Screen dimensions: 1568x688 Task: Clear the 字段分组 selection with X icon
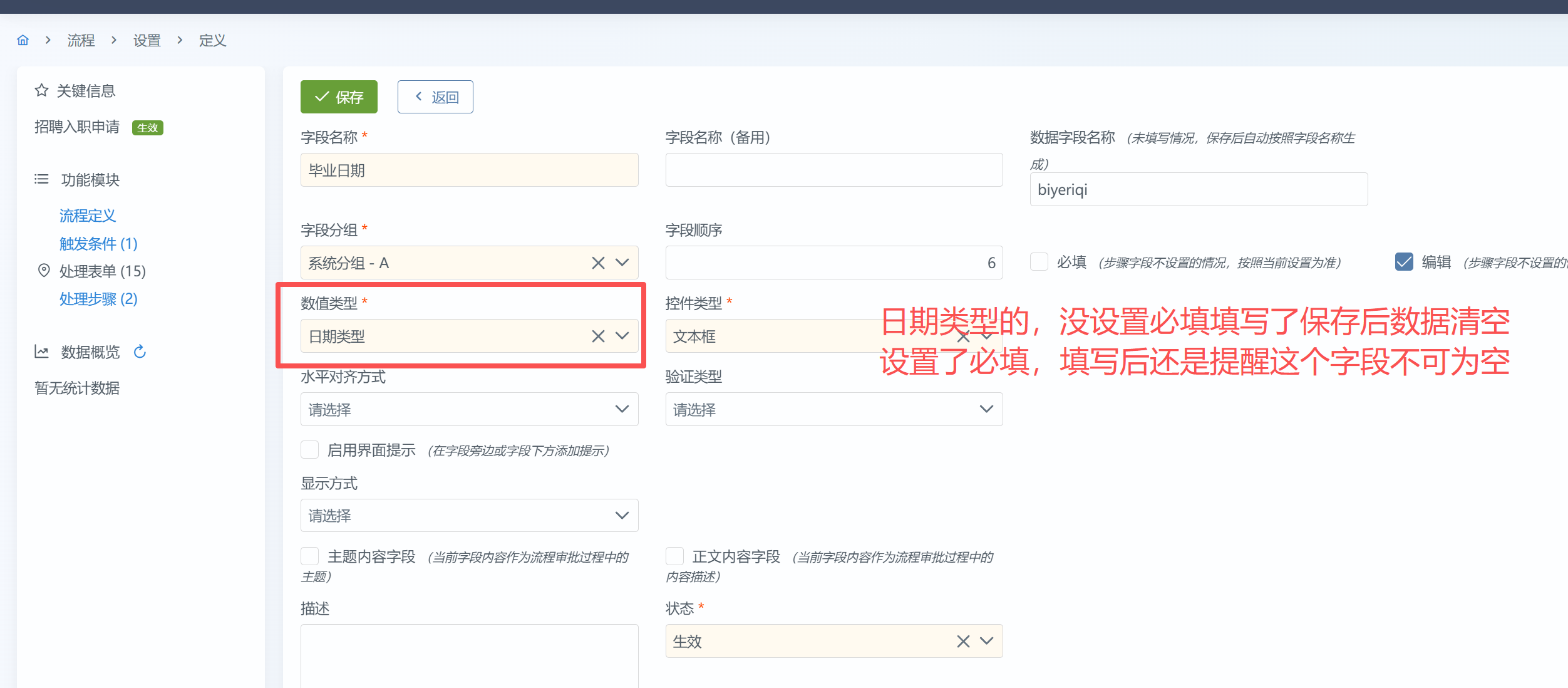(x=598, y=263)
